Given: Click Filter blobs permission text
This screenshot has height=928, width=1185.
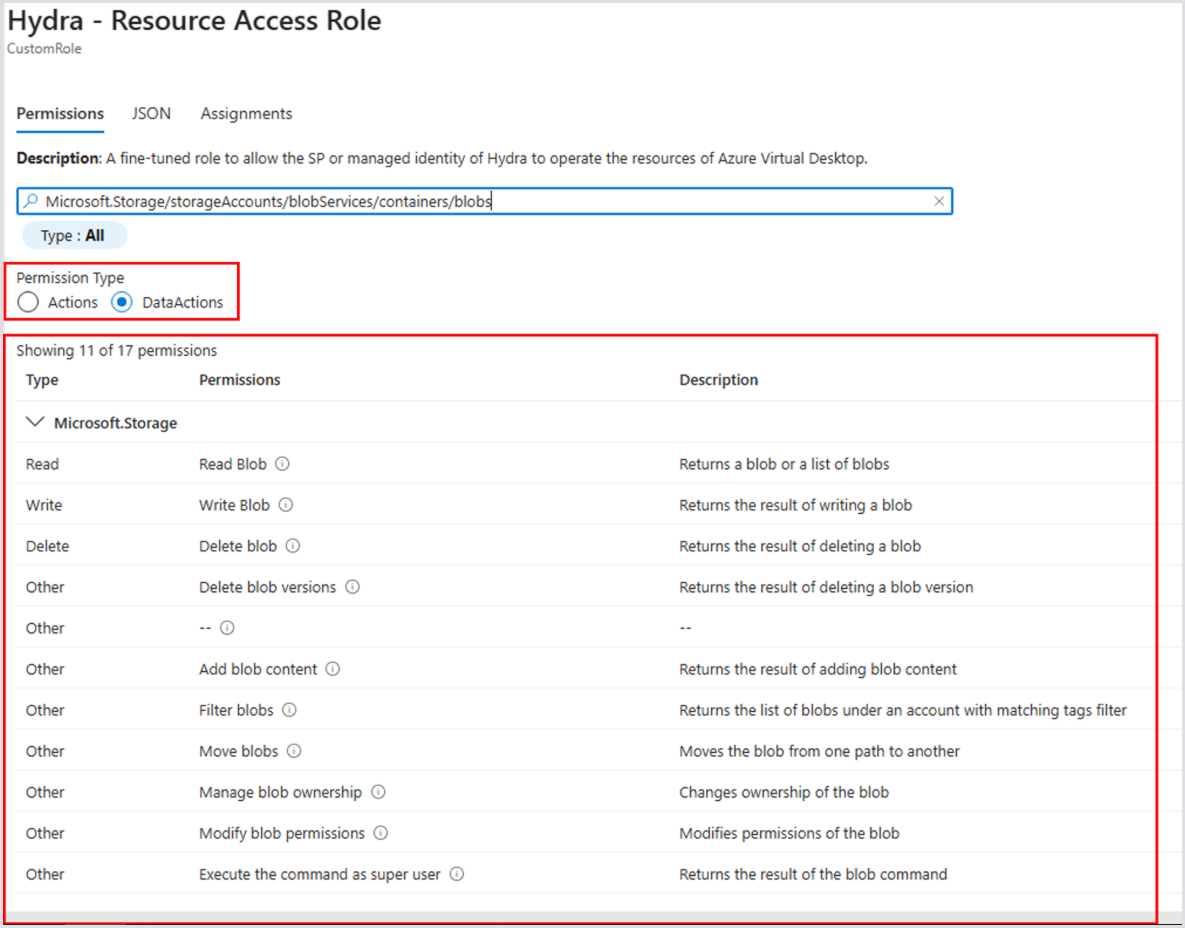Looking at the screenshot, I should tap(236, 710).
